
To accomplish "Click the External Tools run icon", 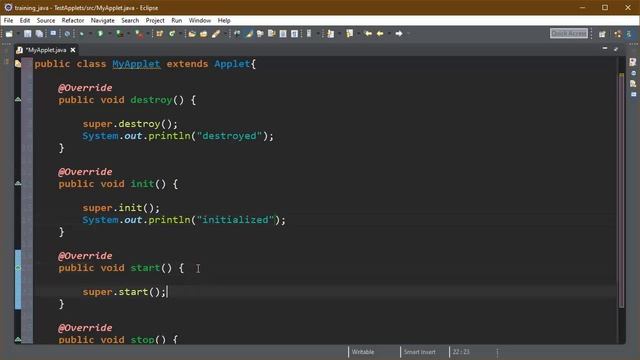I will [x=139, y=33].
